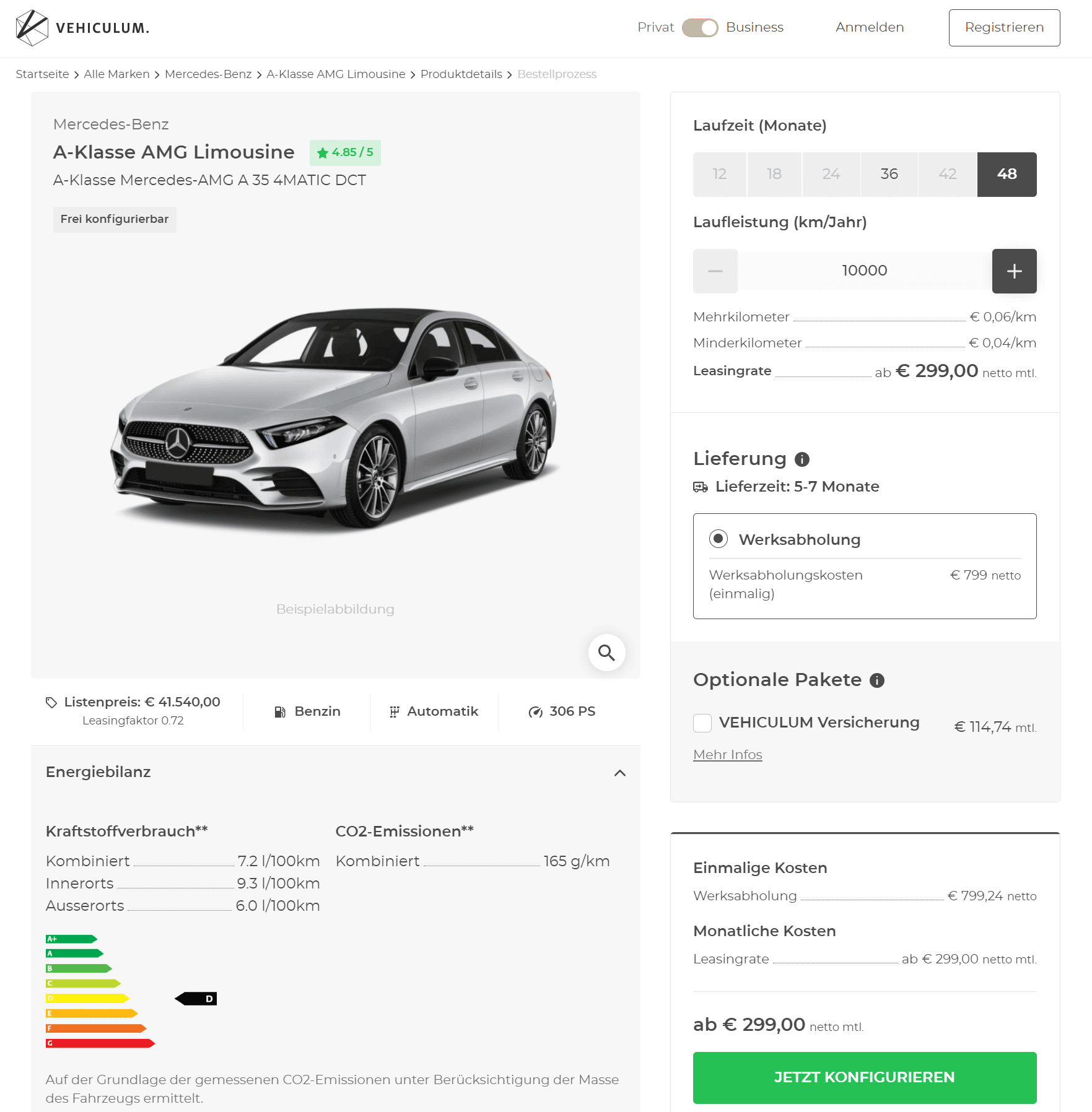Click the Vehiculum logo
1092x1112 pixels.
82,28
